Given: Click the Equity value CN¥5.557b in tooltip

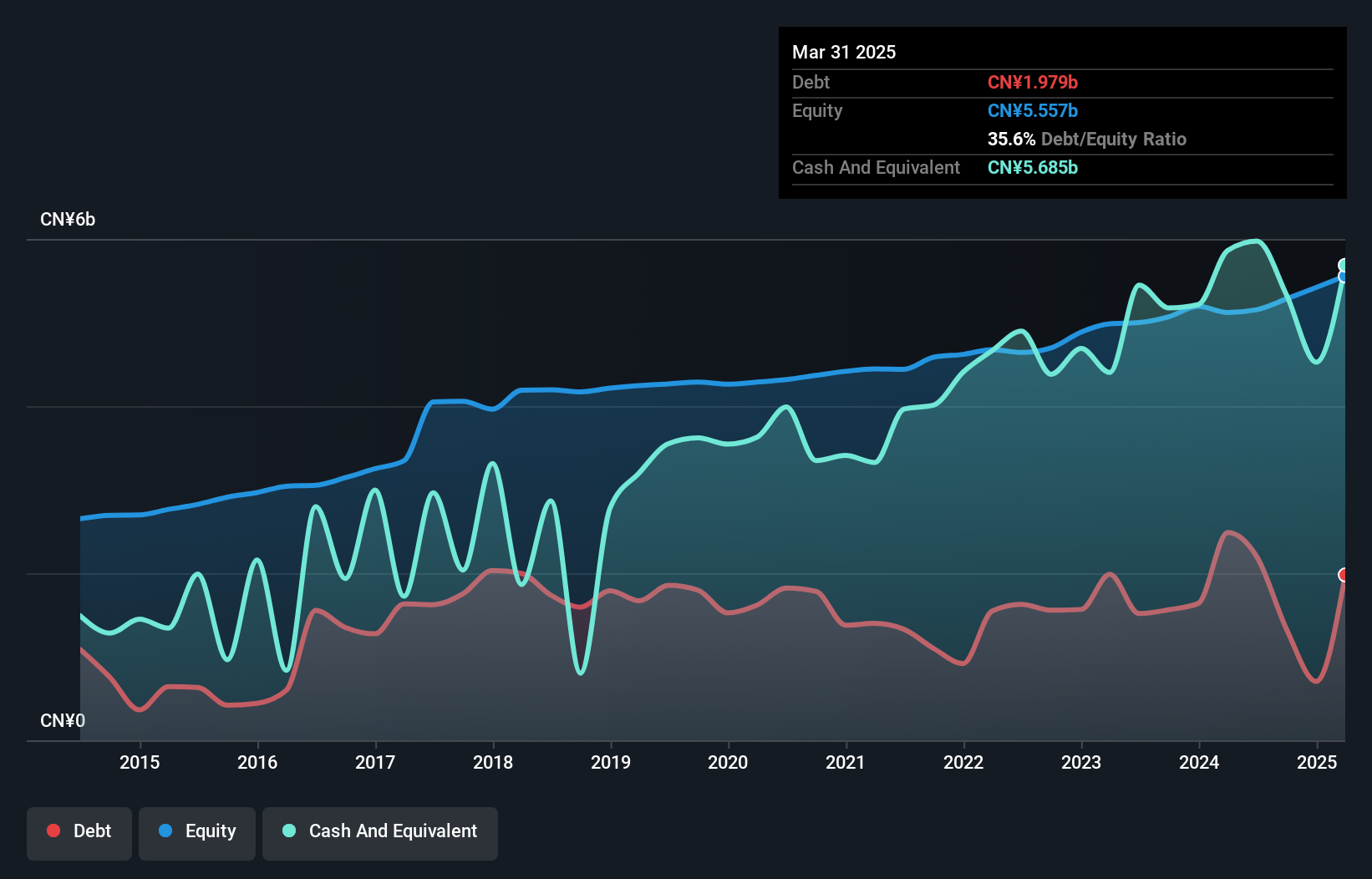Looking at the screenshot, I should click(1033, 111).
